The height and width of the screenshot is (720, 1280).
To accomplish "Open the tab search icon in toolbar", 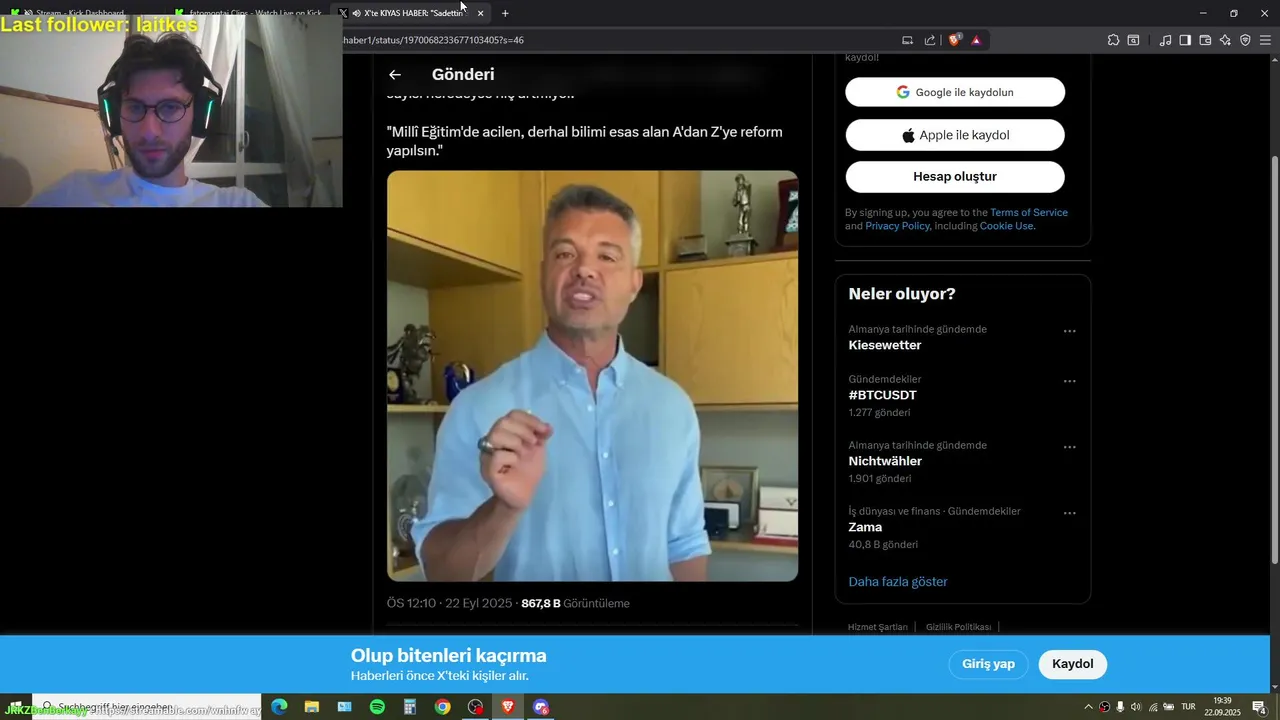I will pyautogui.click(x=1133, y=40).
